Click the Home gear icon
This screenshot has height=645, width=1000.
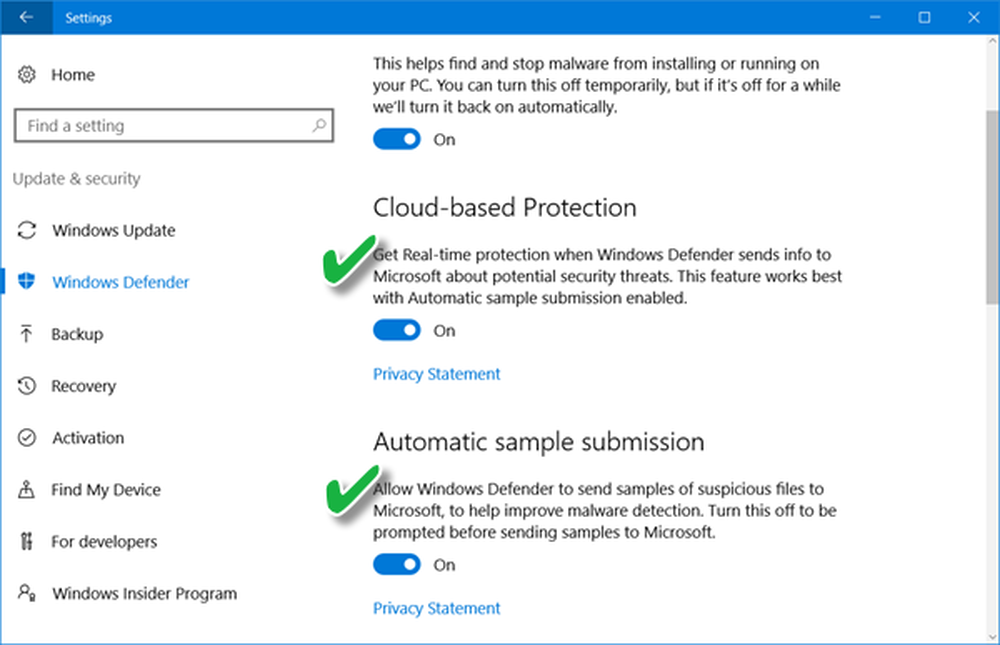[x=27, y=75]
